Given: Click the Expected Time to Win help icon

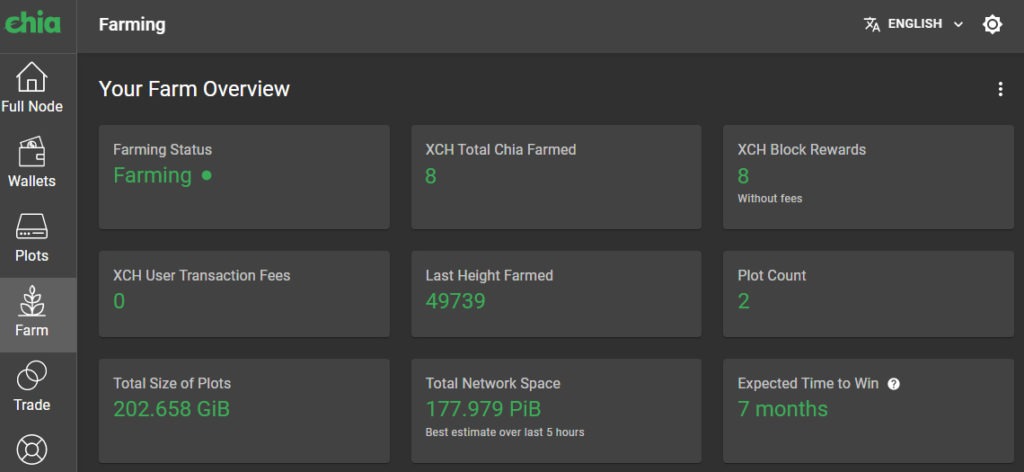Looking at the screenshot, I should 894,384.
